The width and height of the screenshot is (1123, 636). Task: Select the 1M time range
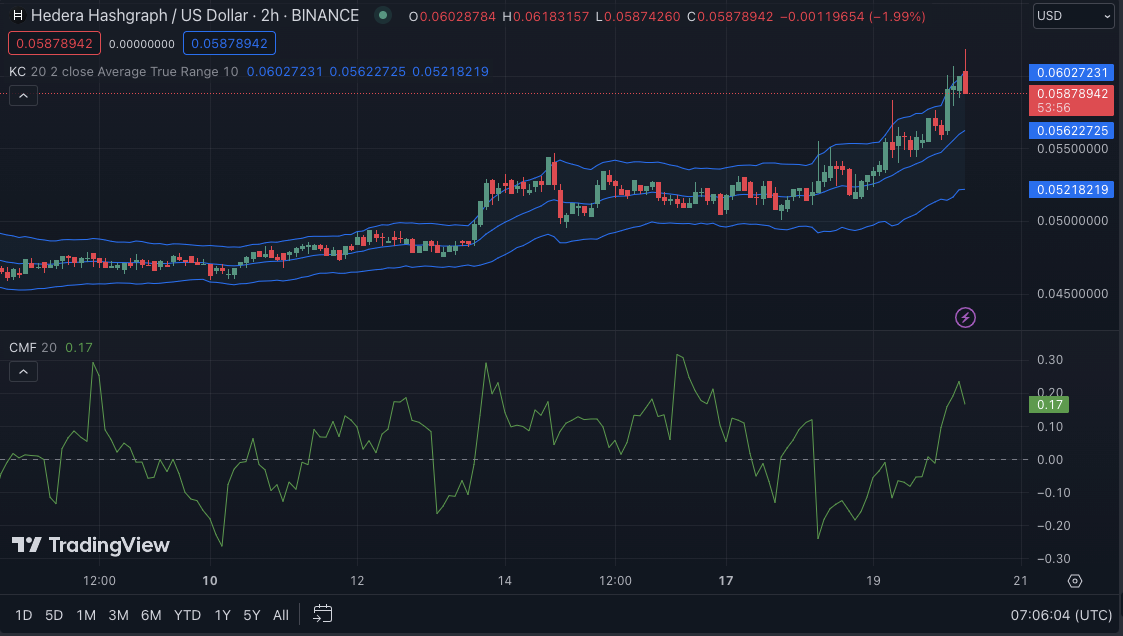point(86,615)
